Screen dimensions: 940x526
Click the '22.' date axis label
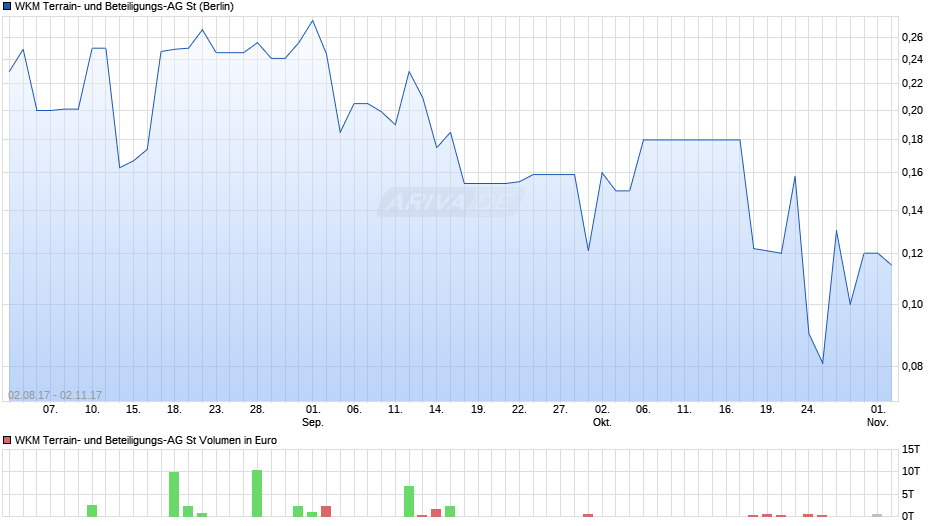click(x=519, y=410)
